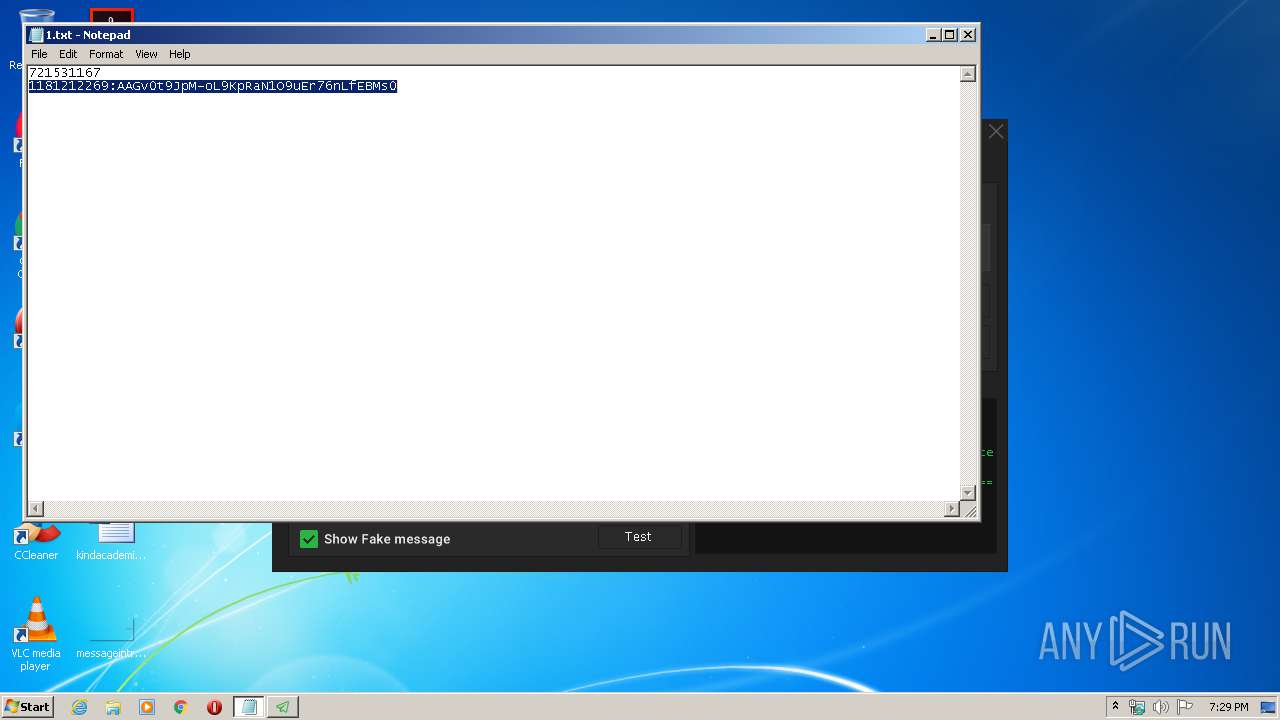Open the Edit menu in Notepad
The image size is (1280, 720).
point(68,54)
